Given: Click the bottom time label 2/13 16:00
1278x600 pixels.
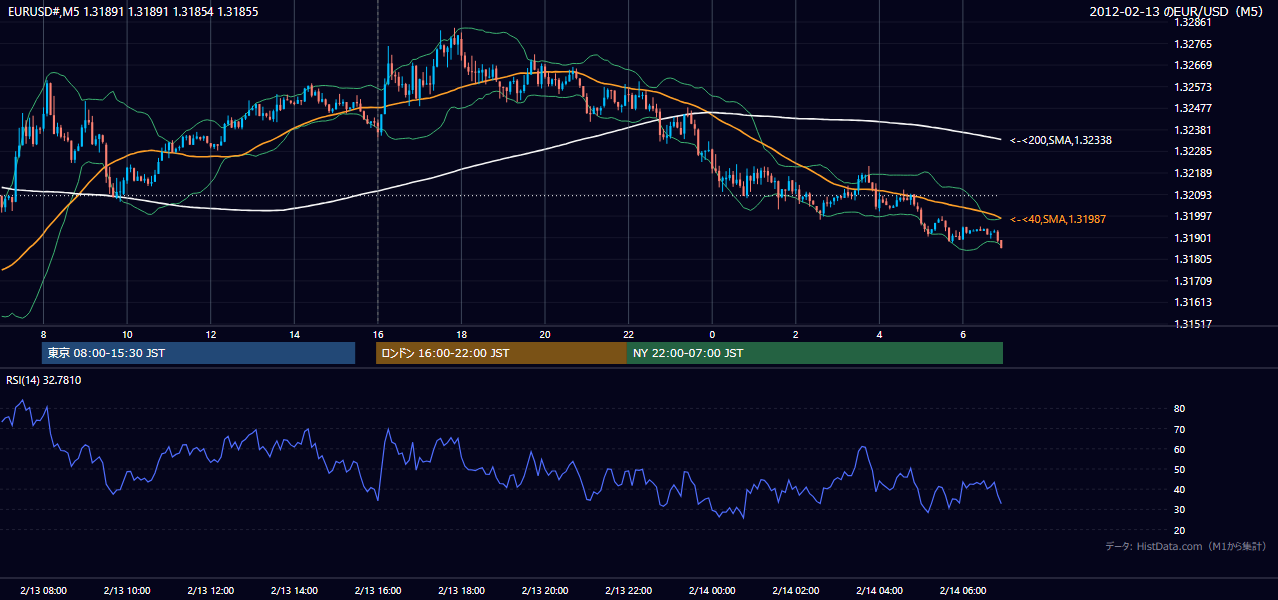Looking at the screenshot, I should pyautogui.click(x=377, y=591).
